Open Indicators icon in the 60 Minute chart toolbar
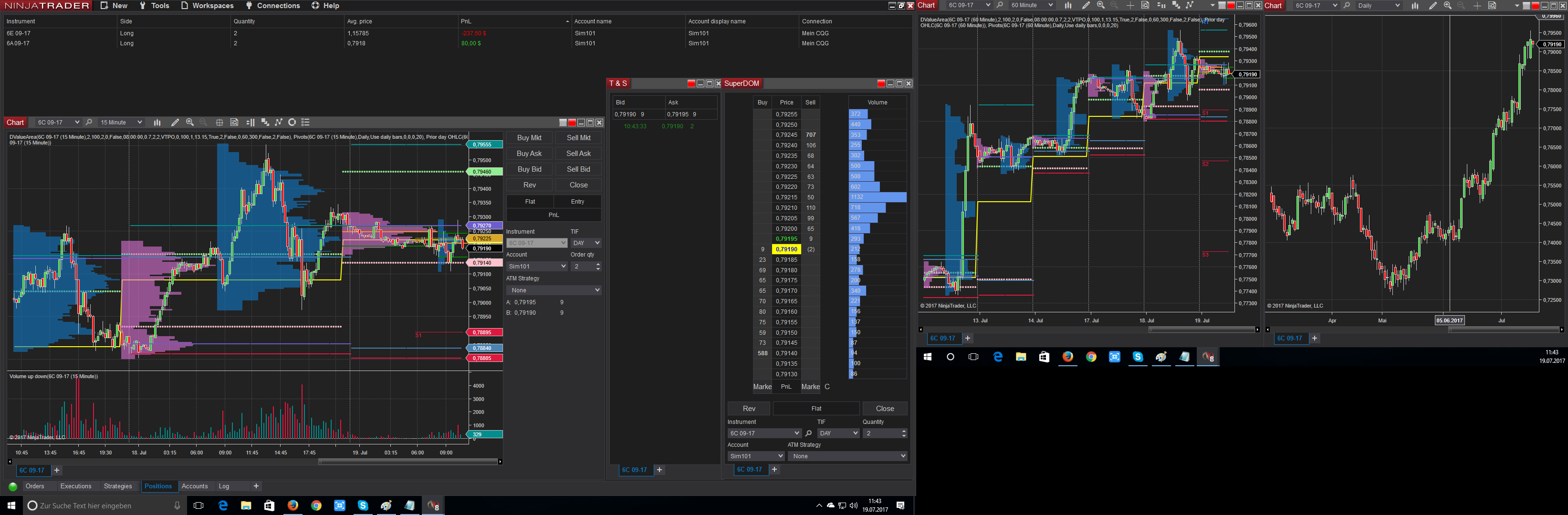 (x=1190, y=5)
